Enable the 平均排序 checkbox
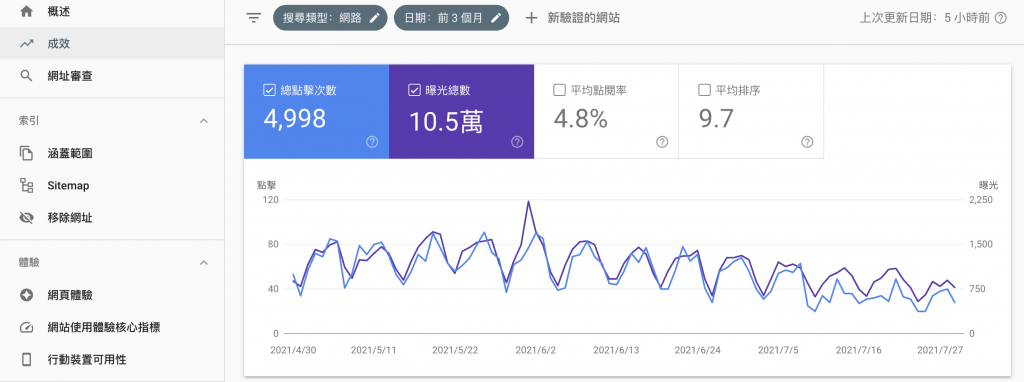This screenshot has height=382, width=1024. click(x=704, y=90)
